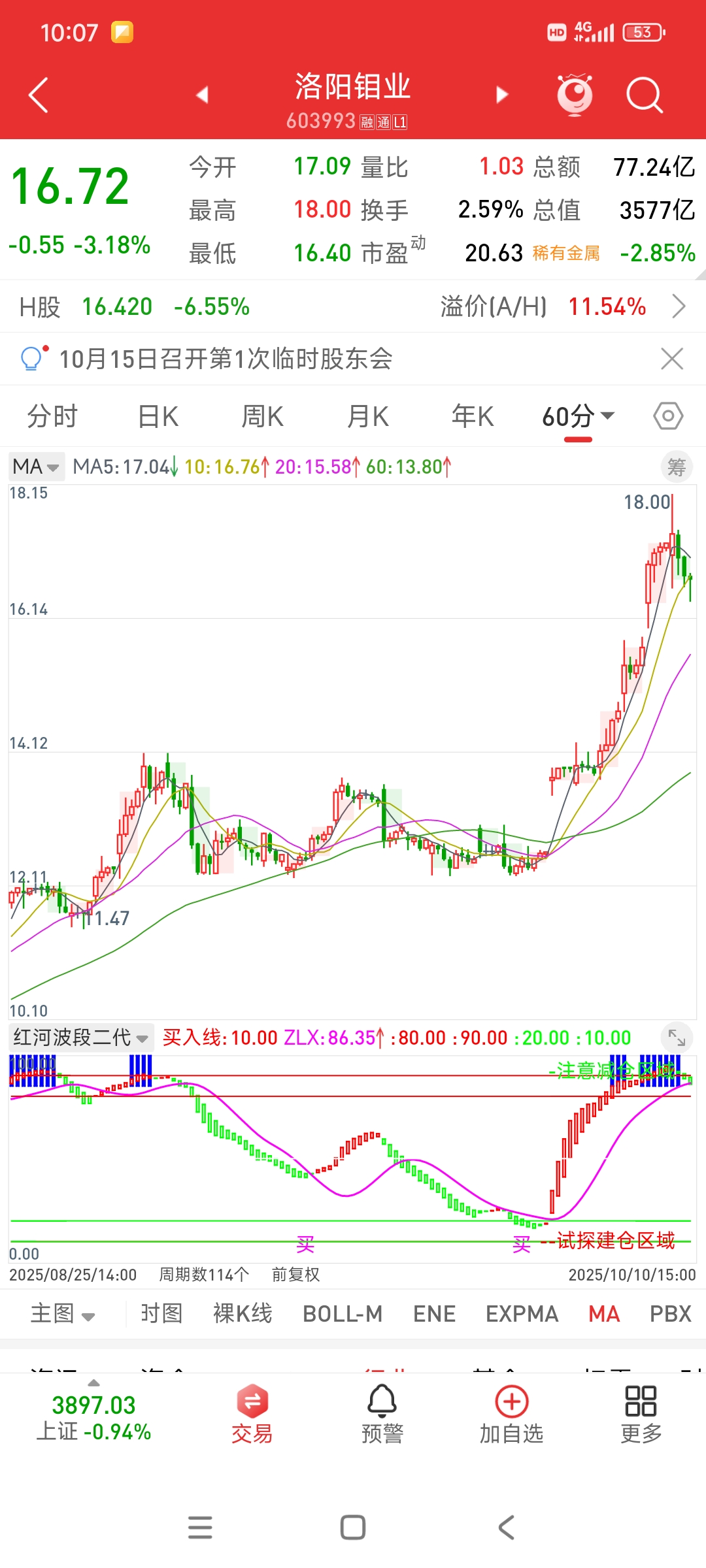Tap Android home button

click(353, 1527)
